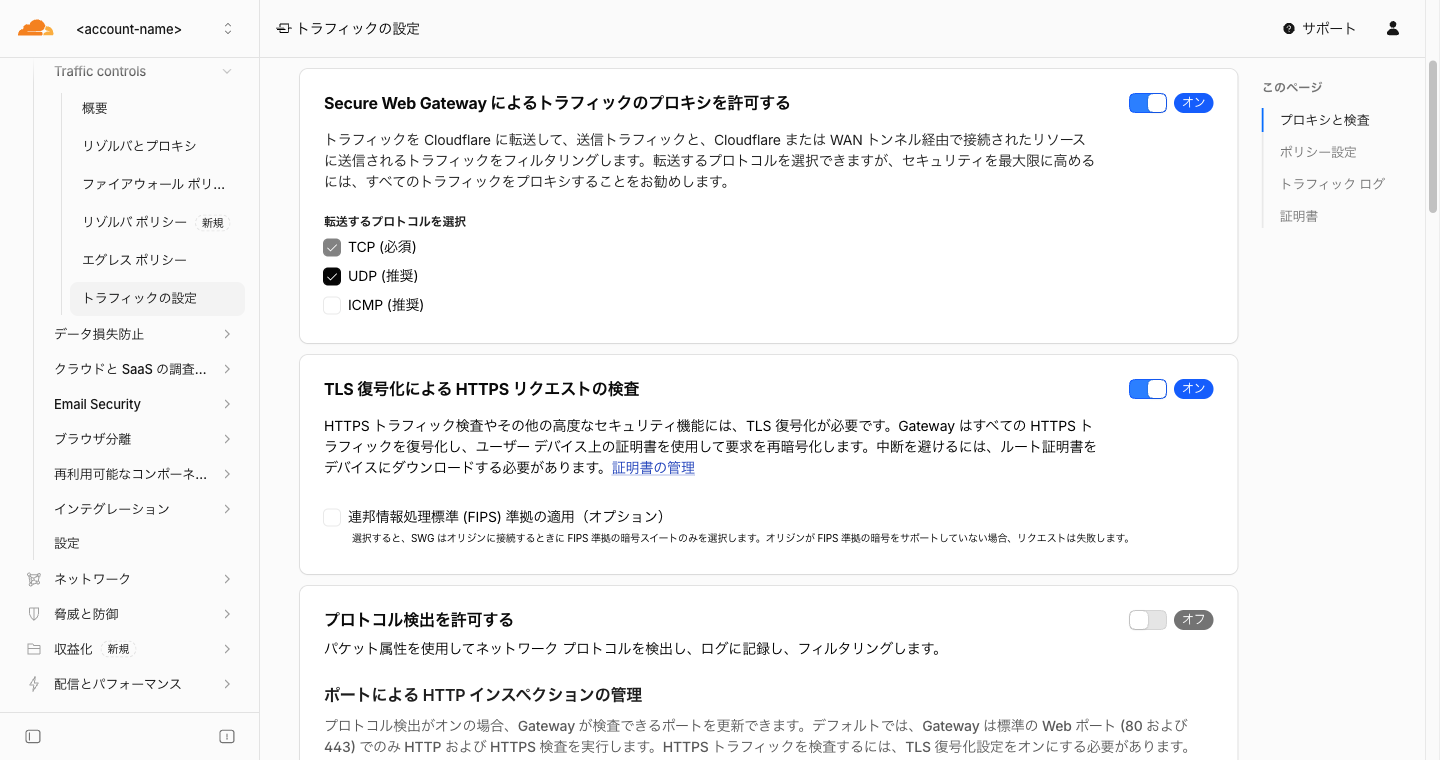1440x760 pixels.
Task: Click the Cloudflare cloud logo
Action: coord(36,28)
